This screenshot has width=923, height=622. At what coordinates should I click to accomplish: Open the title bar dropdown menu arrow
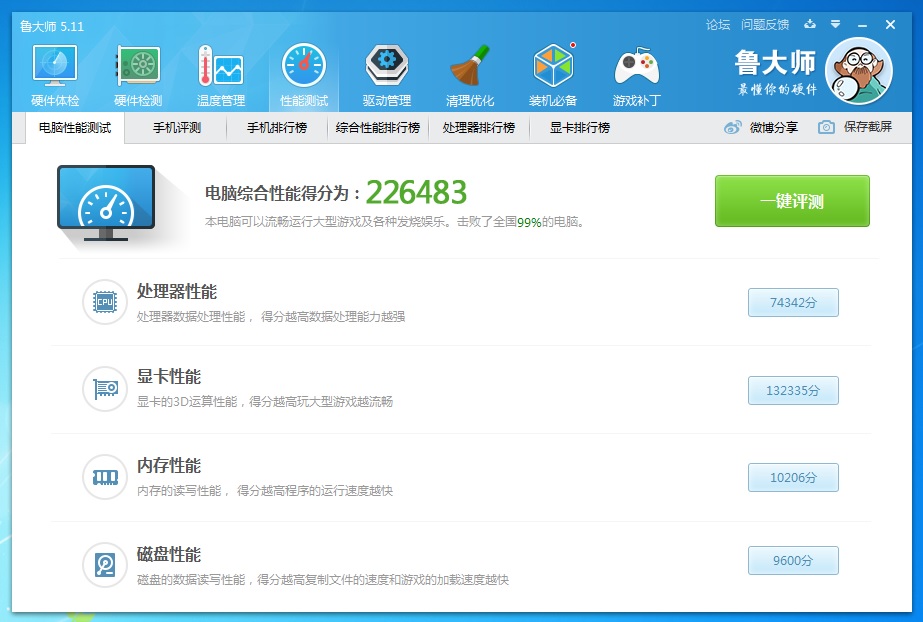(x=835, y=24)
